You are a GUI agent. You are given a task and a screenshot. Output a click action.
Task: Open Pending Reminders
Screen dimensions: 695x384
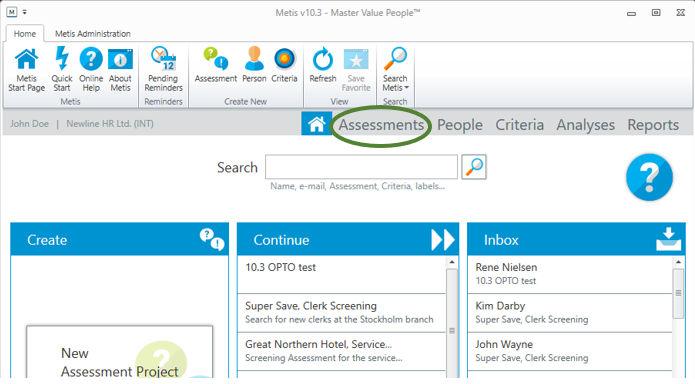164,70
